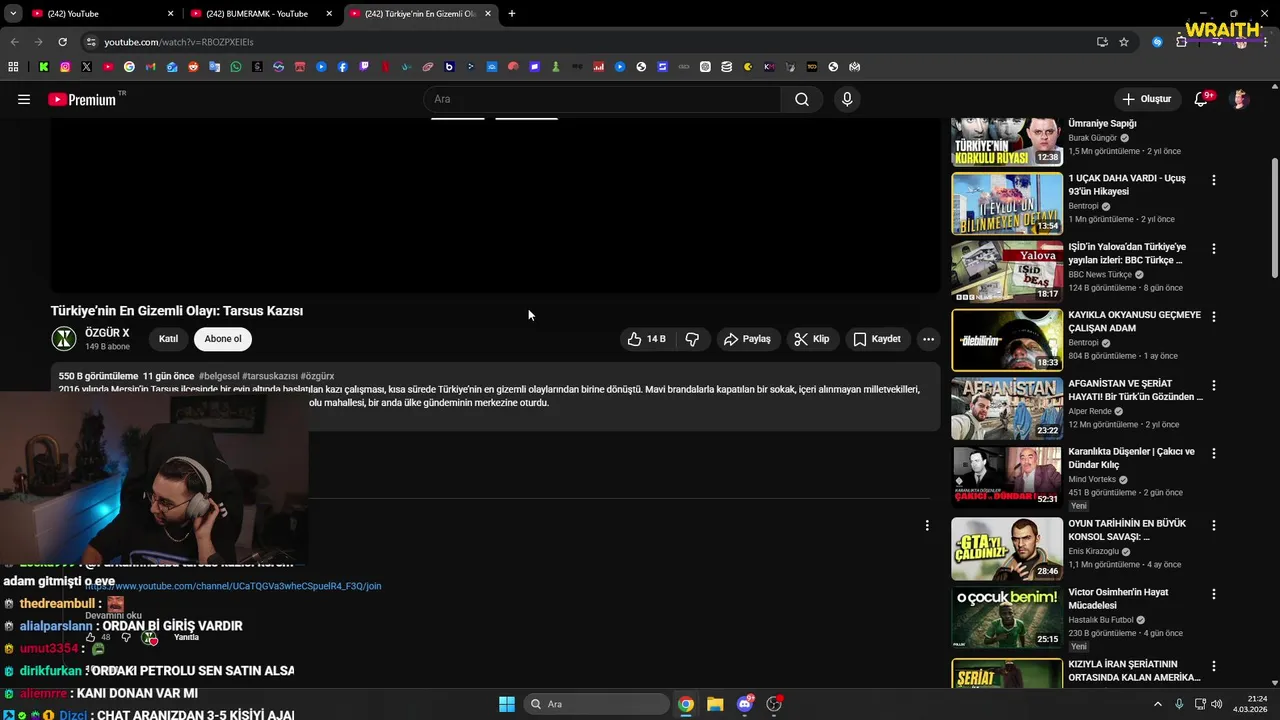Open the apps grid in the bookmarks bar
Viewport: 1280px width, 720px height.
coord(13,67)
